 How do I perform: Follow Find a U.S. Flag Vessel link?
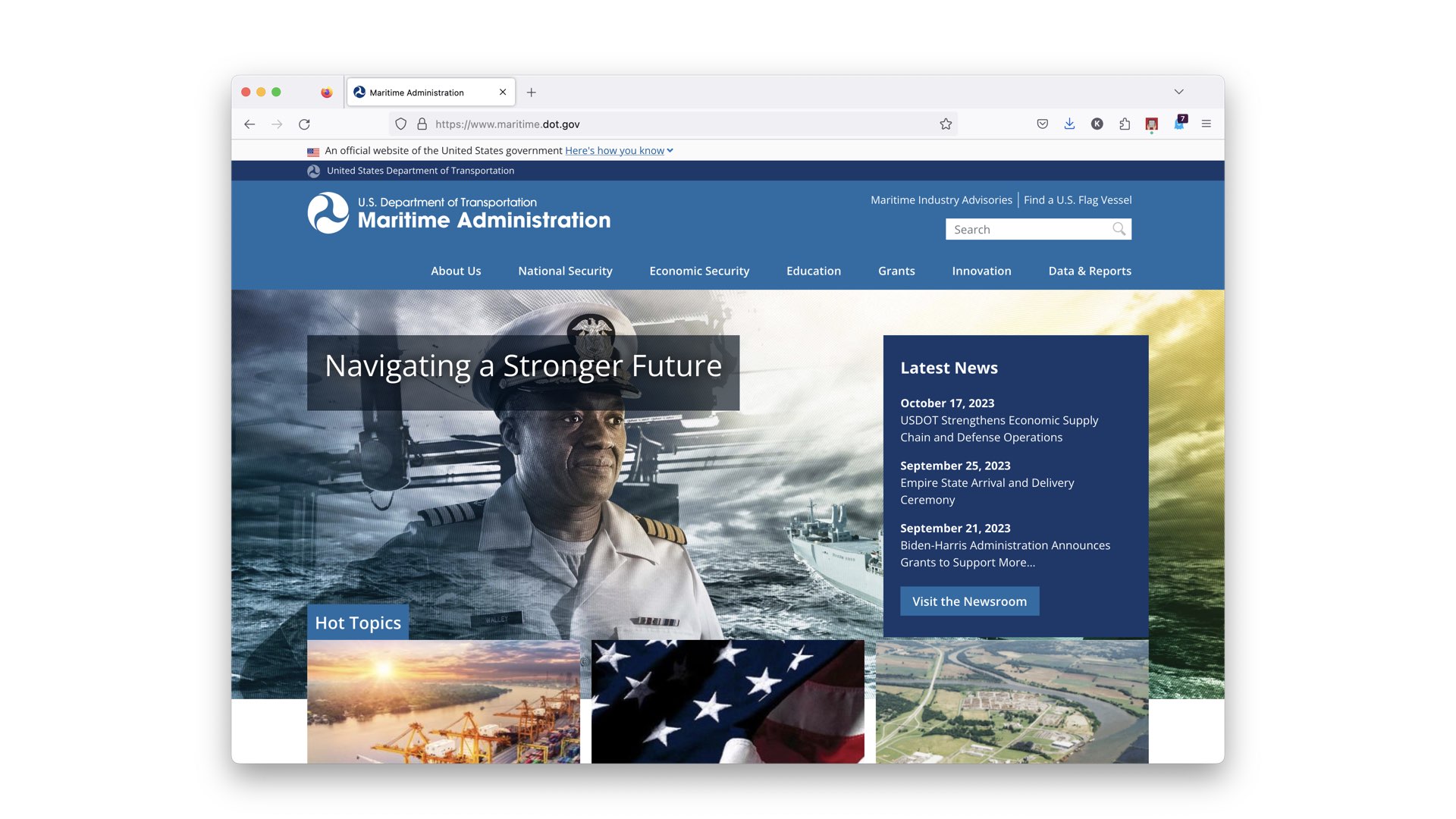click(x=1078, y=200)
